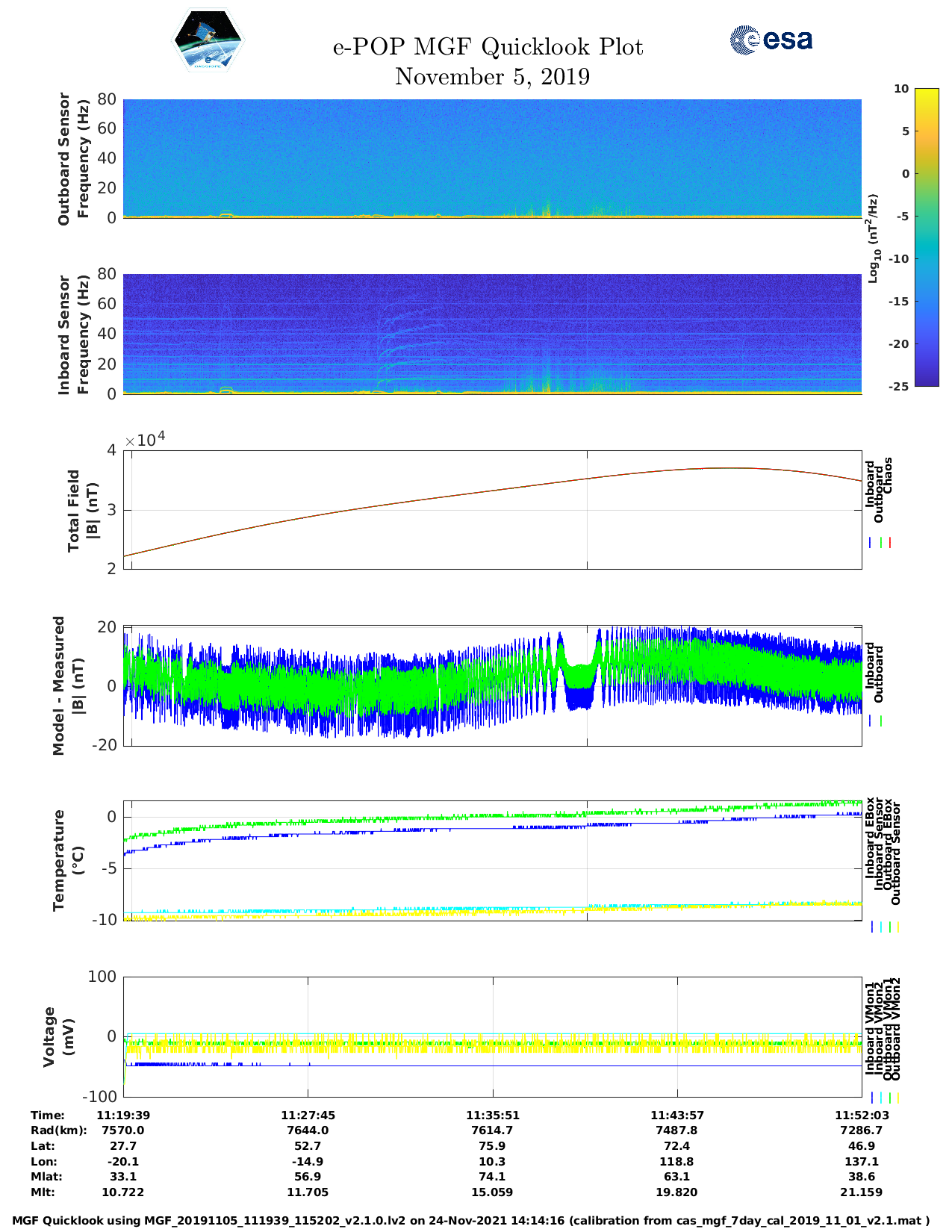Click inside the Inboard Sensor spectrogram

(x=492, y=333)
